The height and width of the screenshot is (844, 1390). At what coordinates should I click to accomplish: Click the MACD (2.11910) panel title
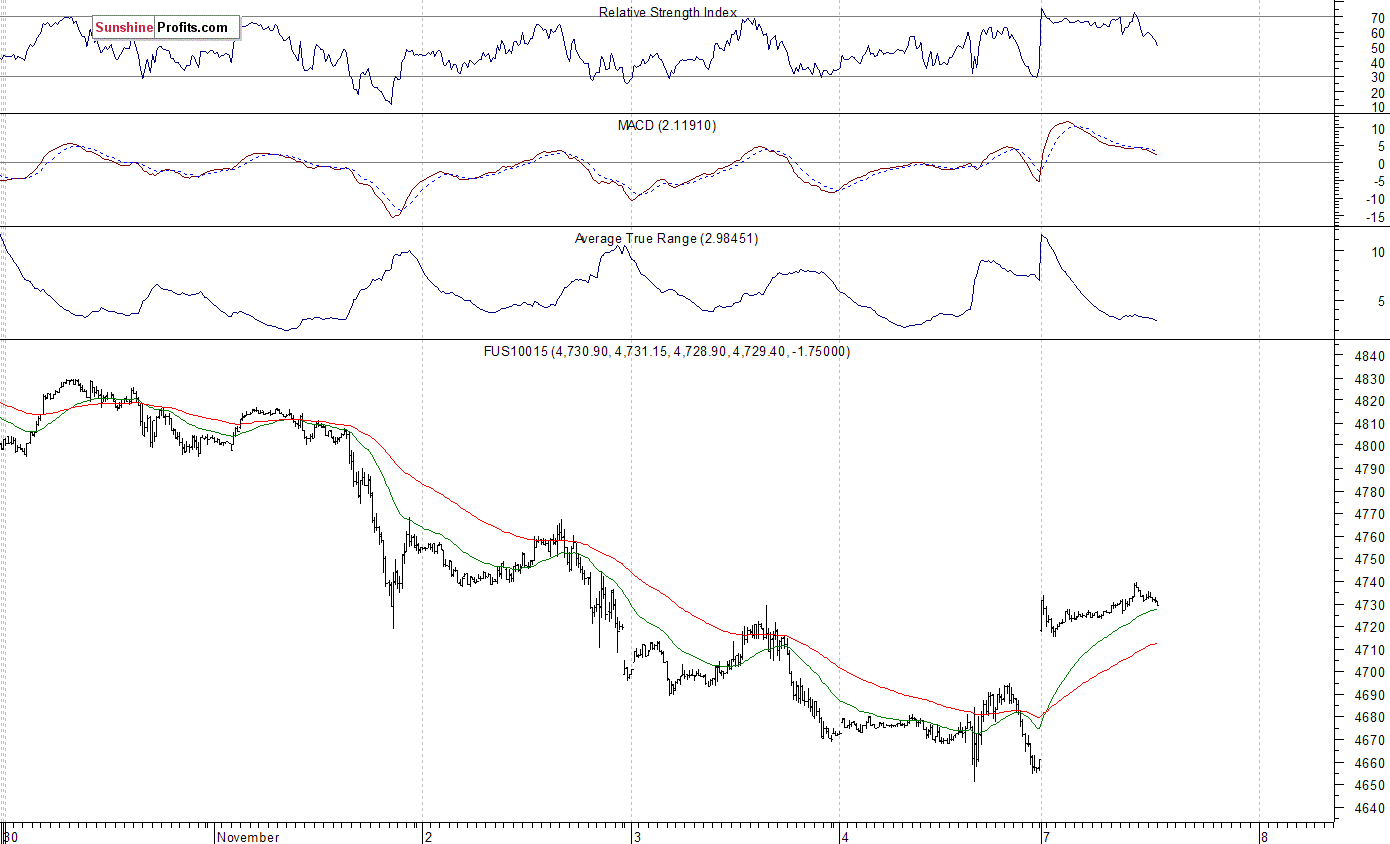click(x=667, y=125)
